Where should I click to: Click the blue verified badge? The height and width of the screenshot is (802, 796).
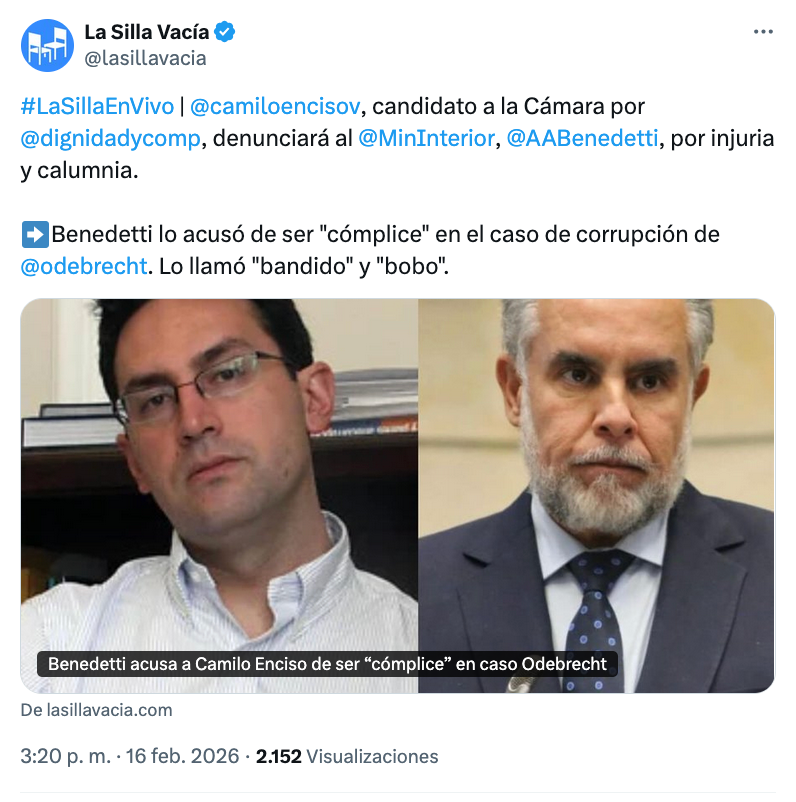pos(224,32)
